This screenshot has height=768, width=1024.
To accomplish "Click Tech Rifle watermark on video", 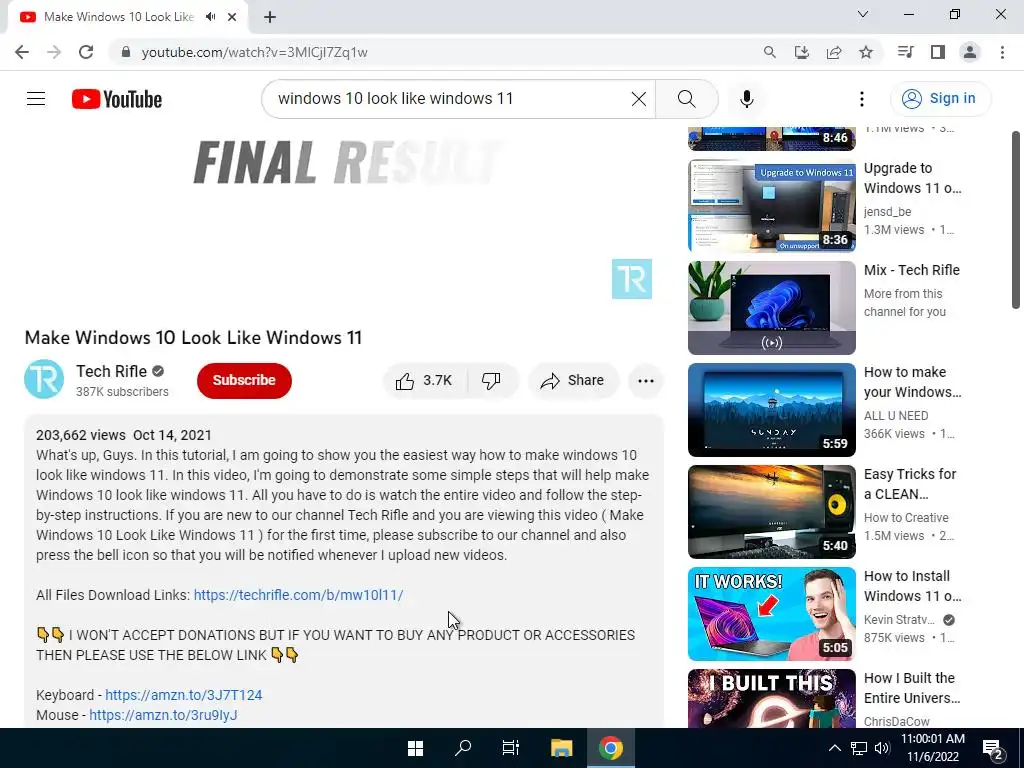I will click(632, 279).
